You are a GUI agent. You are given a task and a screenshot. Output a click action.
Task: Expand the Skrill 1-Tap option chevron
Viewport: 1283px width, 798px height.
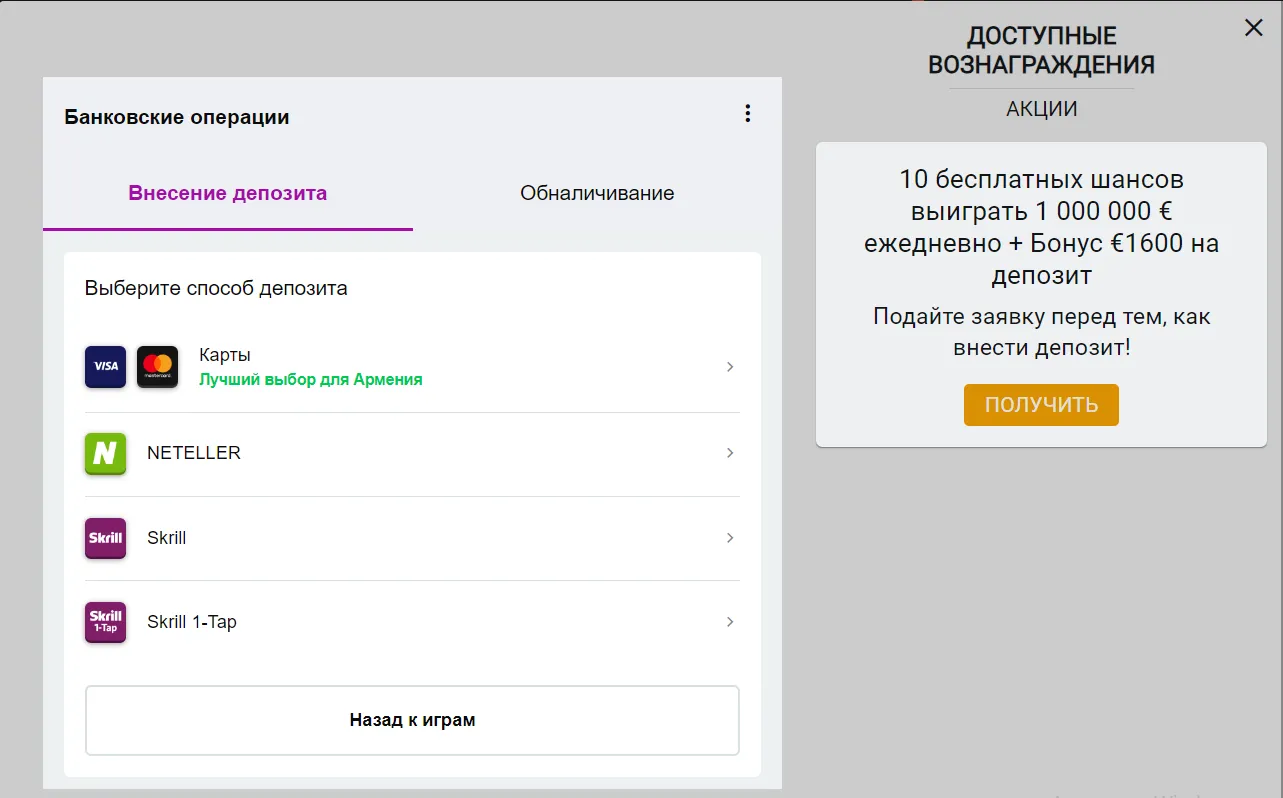click(x=730, y=622)
